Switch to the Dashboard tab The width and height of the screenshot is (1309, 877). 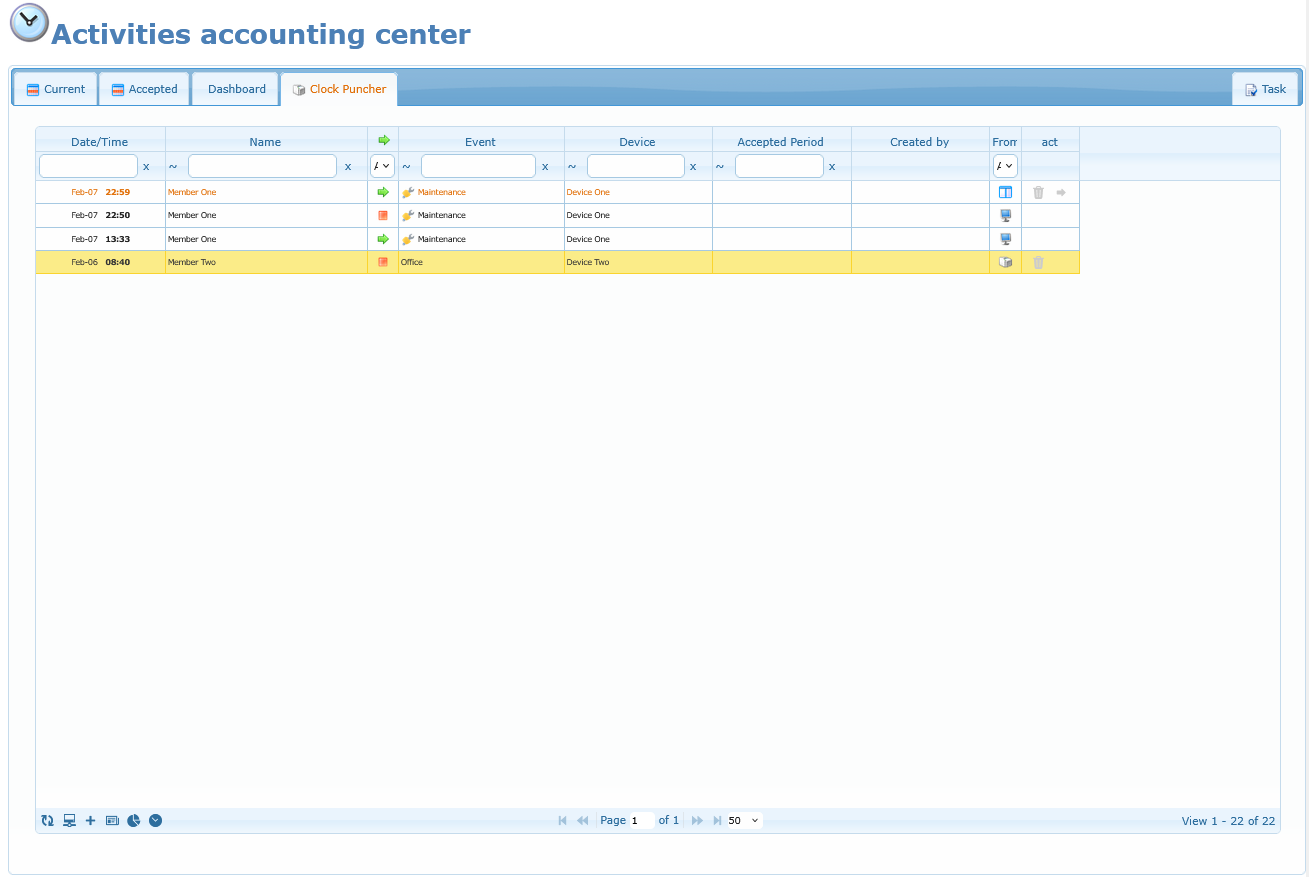pyautogui.click(x=236, y=89)
